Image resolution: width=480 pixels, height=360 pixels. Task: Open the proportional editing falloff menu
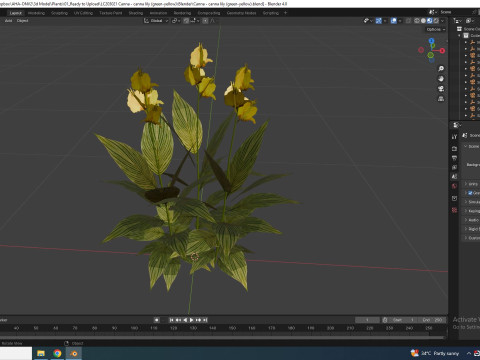(x=213, y=21)
